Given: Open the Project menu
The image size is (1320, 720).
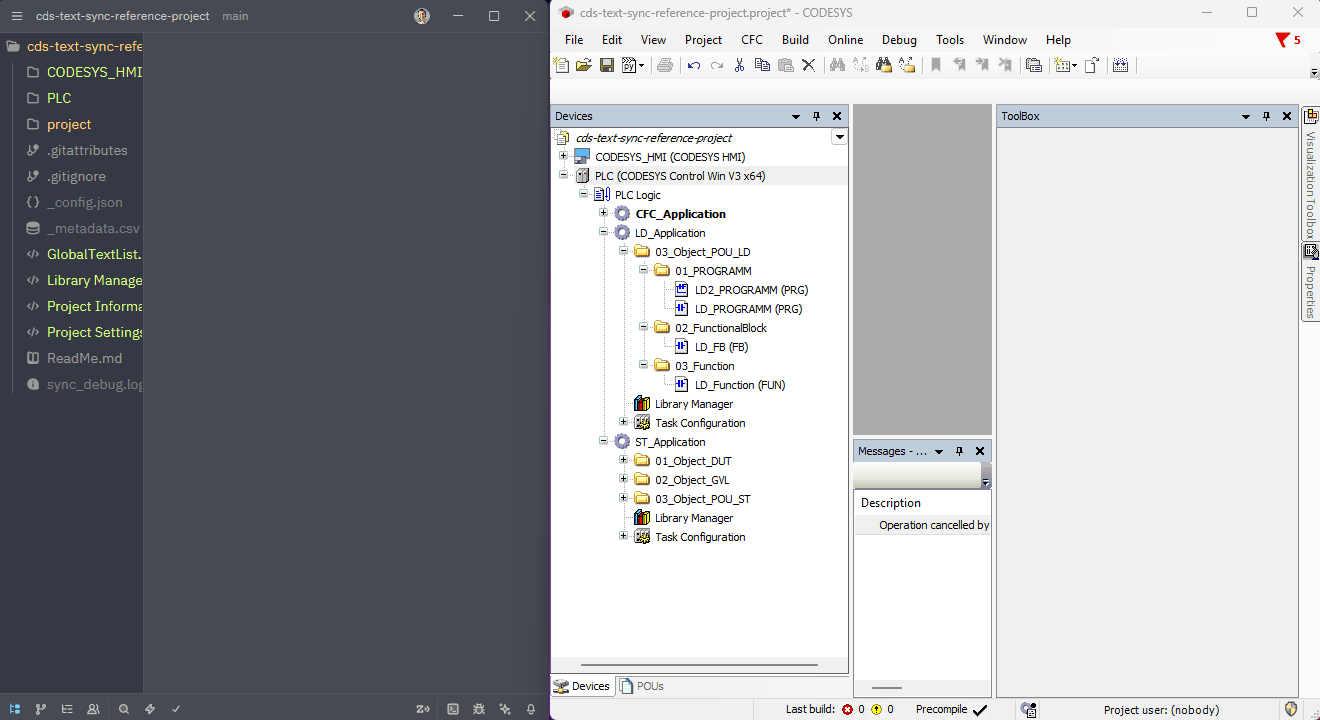Looking at the screenshot, I should [x=703, y=40].
